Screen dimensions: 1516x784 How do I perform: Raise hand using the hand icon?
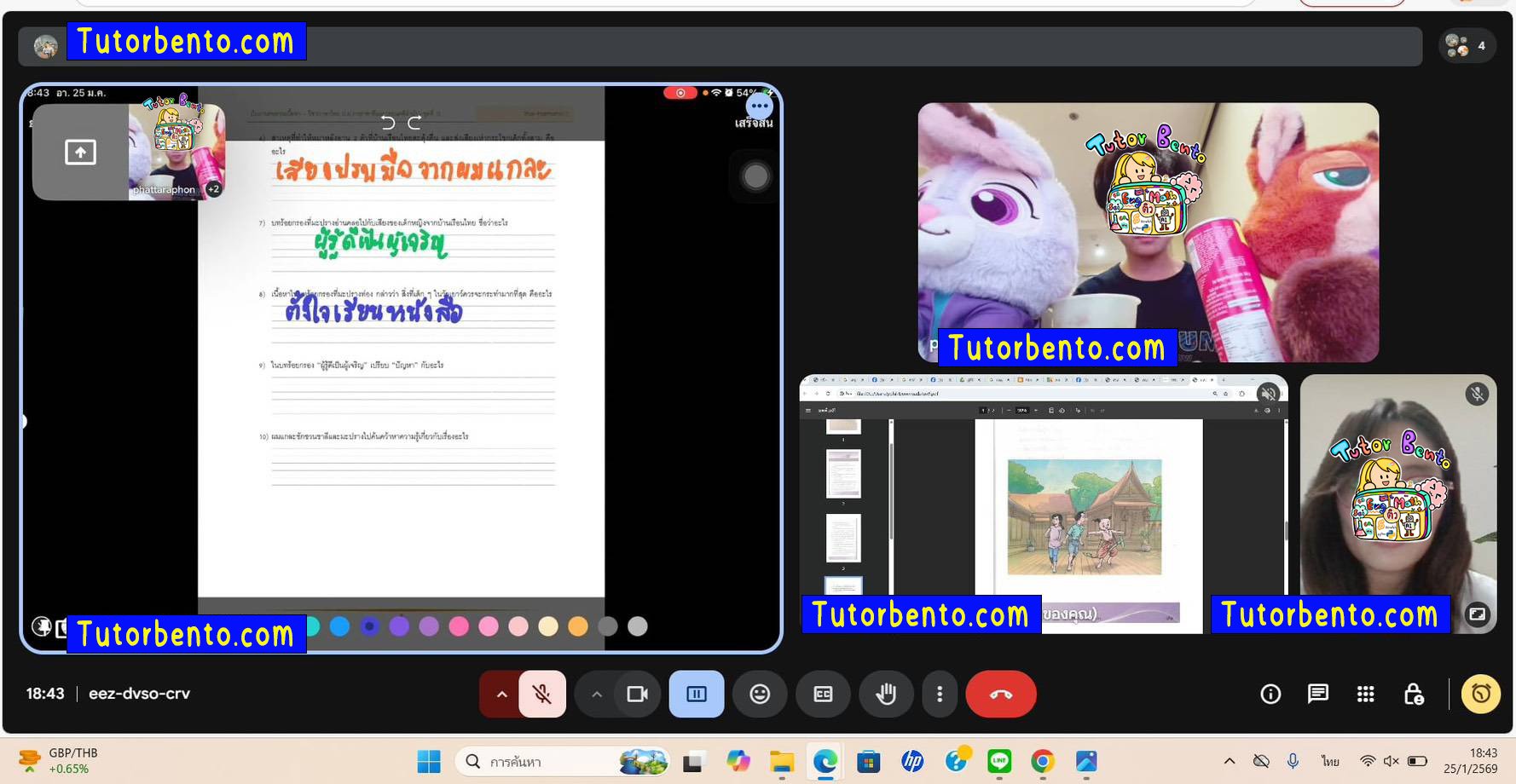[887, 694]
